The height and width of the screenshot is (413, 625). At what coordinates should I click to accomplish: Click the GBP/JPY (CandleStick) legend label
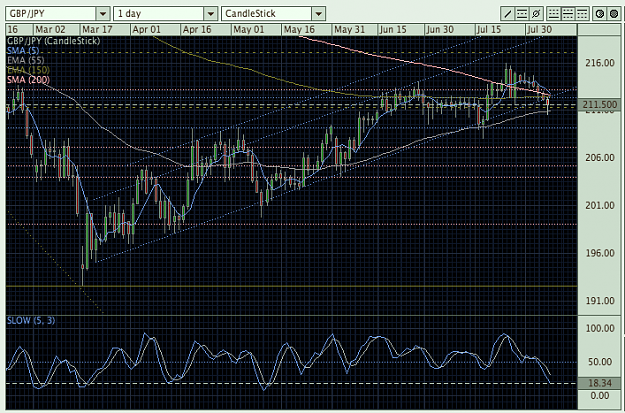(x=53, y=41)
